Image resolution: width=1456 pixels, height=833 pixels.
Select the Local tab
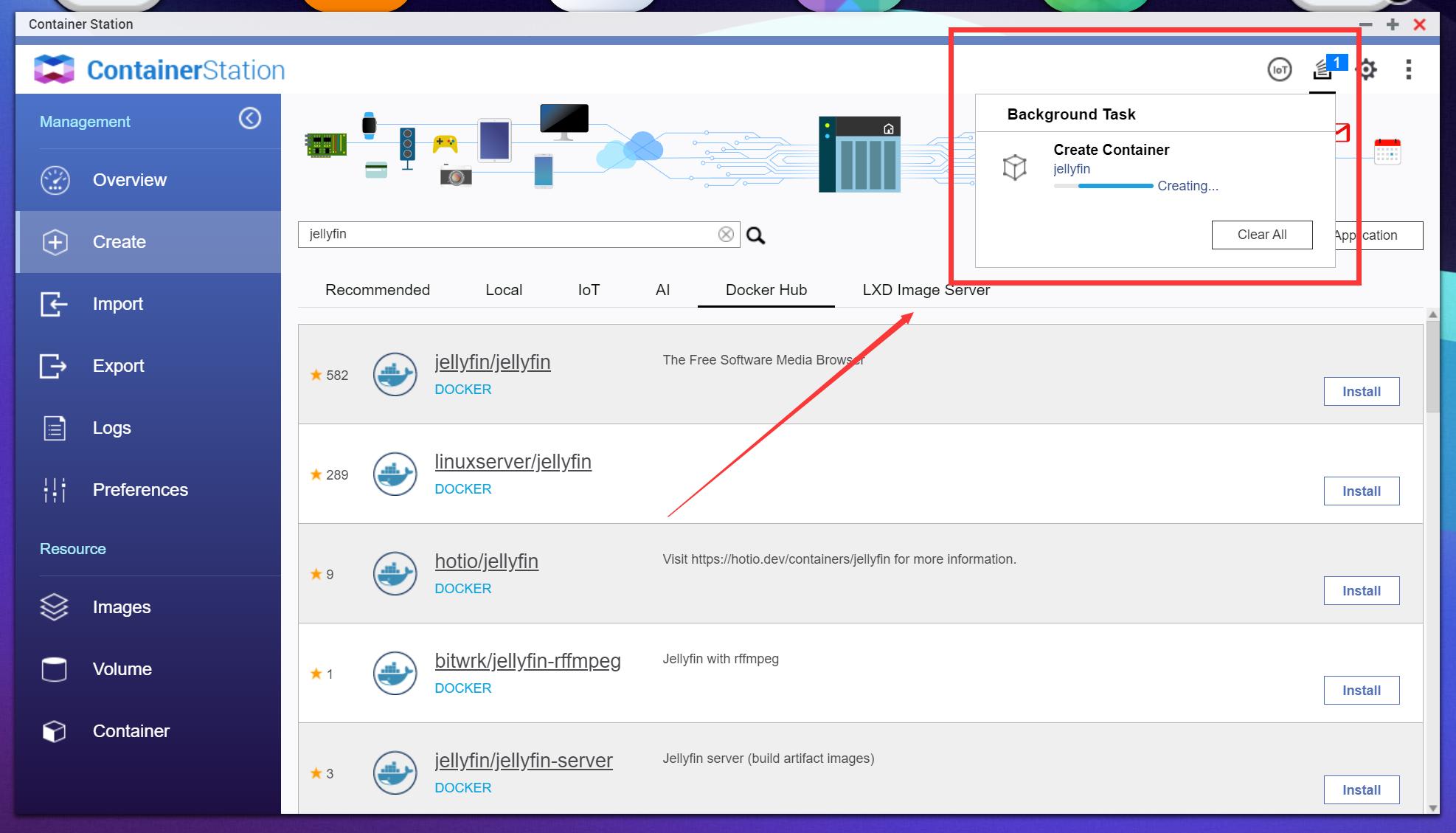[503, 290]
